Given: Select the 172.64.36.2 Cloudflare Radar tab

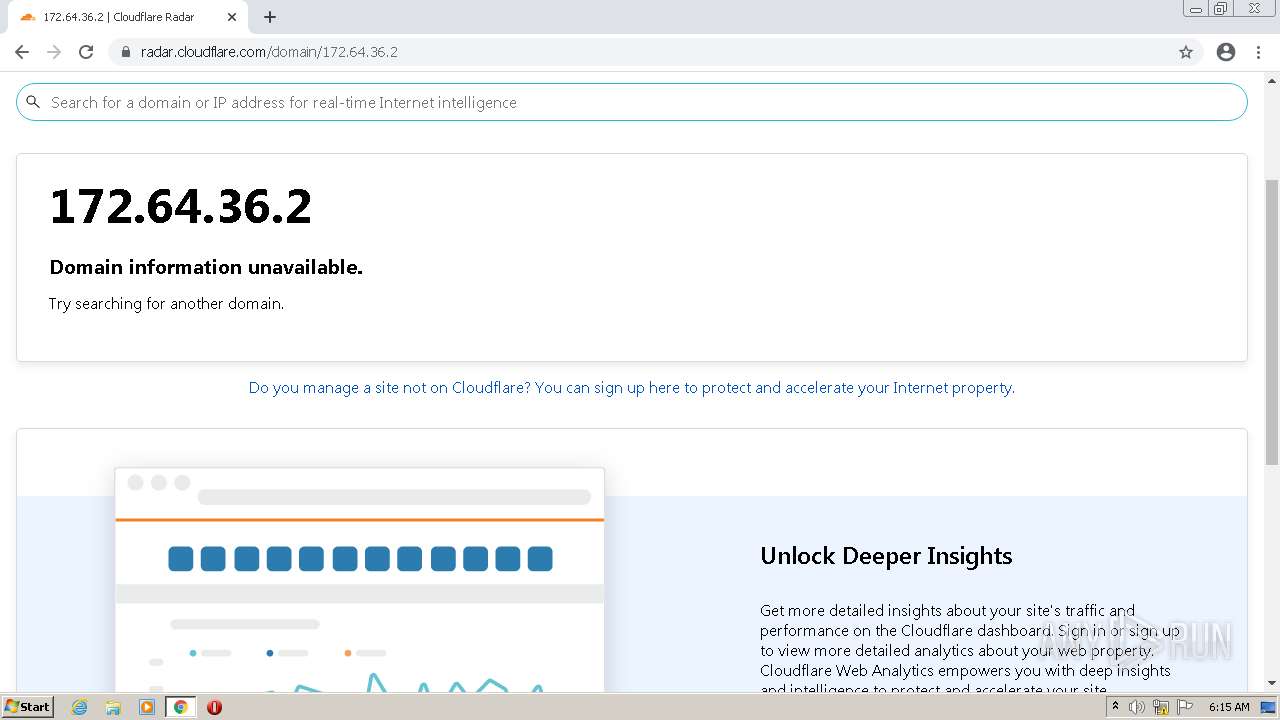Looking at the screenshot, I should (x=128, y=17).
